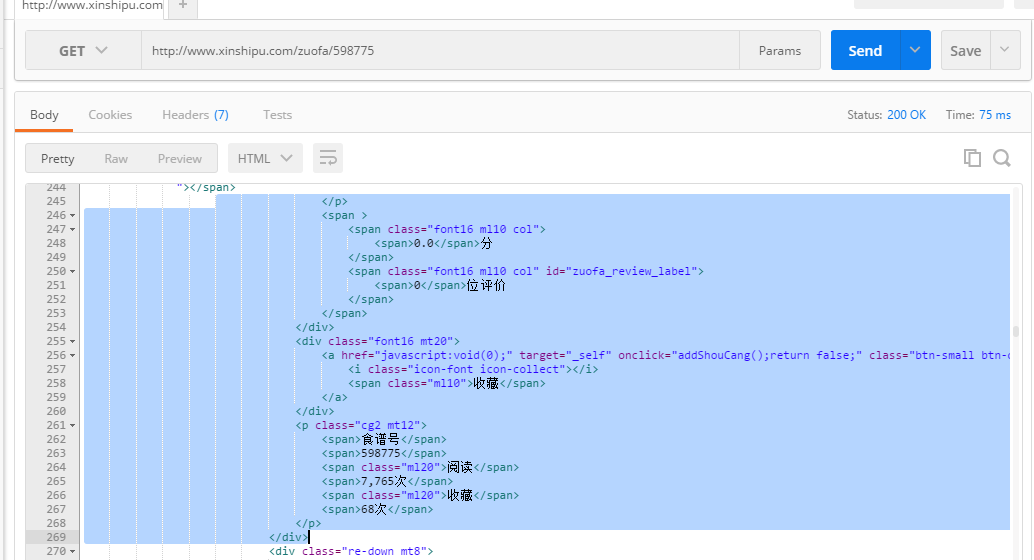
Task: Open the Send button dropdown arrow
Action: pyautogui.click(x=915, y=50)
